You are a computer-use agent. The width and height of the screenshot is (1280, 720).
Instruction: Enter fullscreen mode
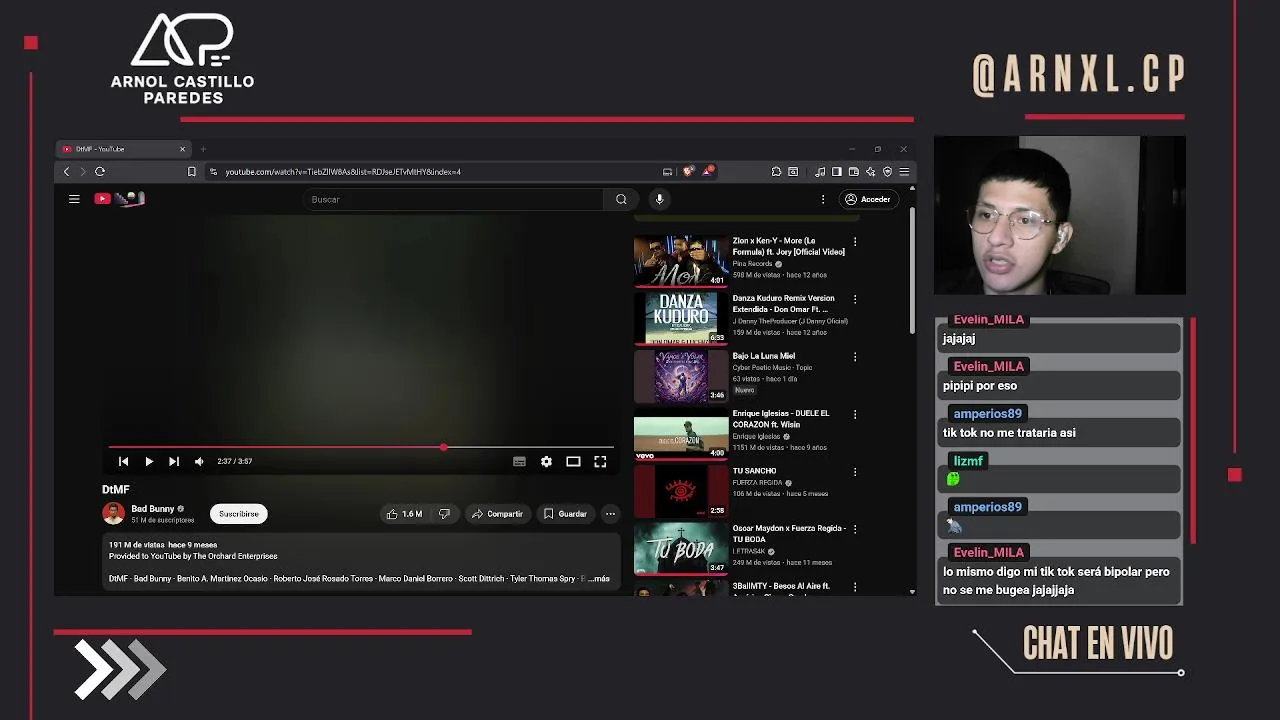[600, 461]
